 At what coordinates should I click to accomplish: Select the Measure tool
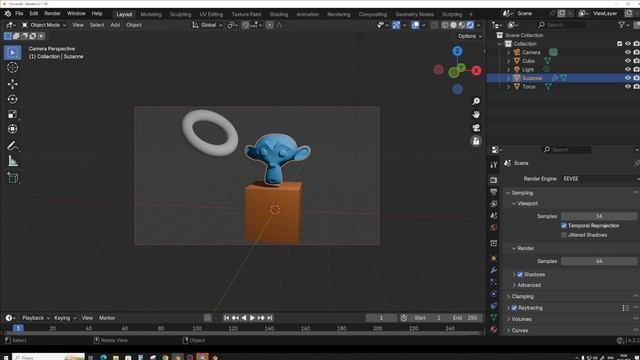[12, 161]
